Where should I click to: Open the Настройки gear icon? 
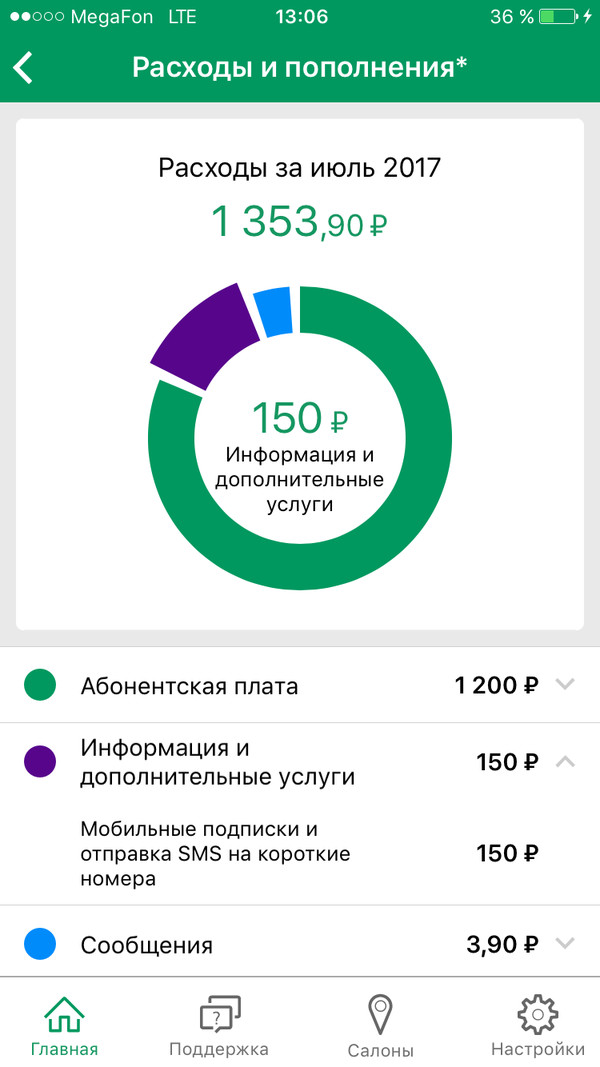point(537,1014)
